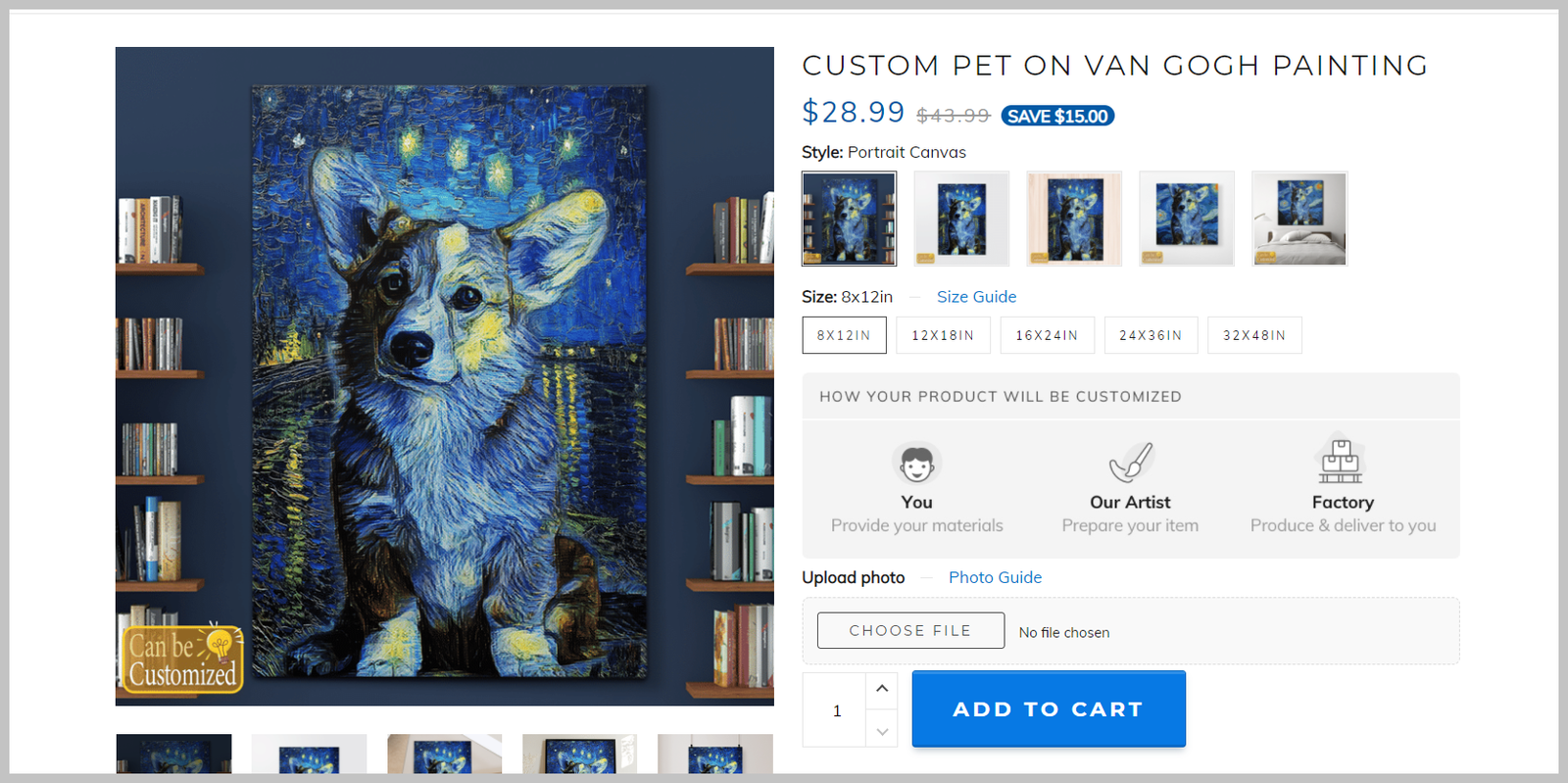Select the first style thumbnail with bookshelves
1568x783 pixels.
click(849, 219)
